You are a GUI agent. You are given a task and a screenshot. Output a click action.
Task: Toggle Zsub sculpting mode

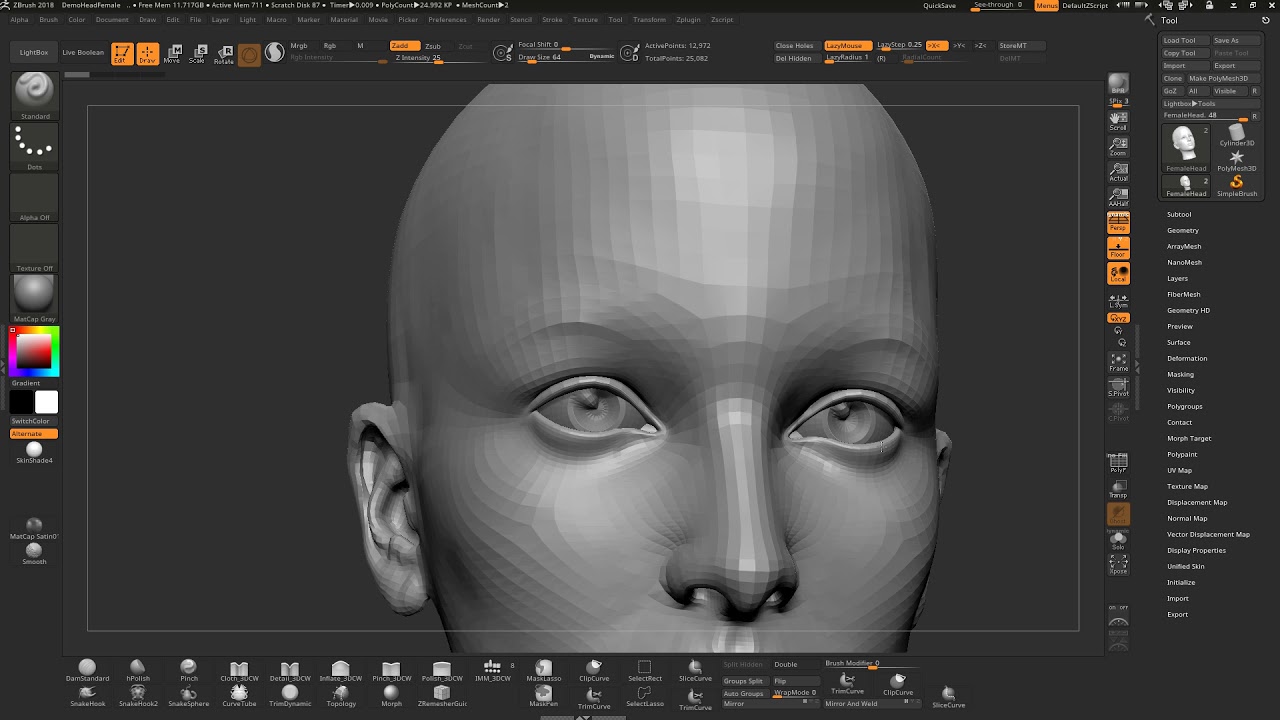(x=433, y=46)
